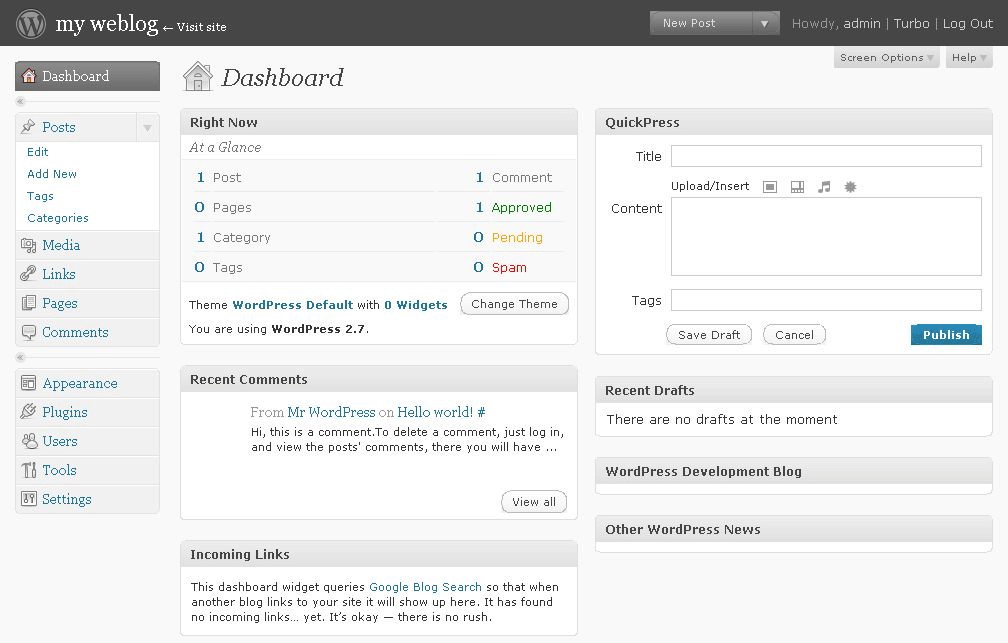
Task: Click the Change Theme button
Action: point(514,304)
